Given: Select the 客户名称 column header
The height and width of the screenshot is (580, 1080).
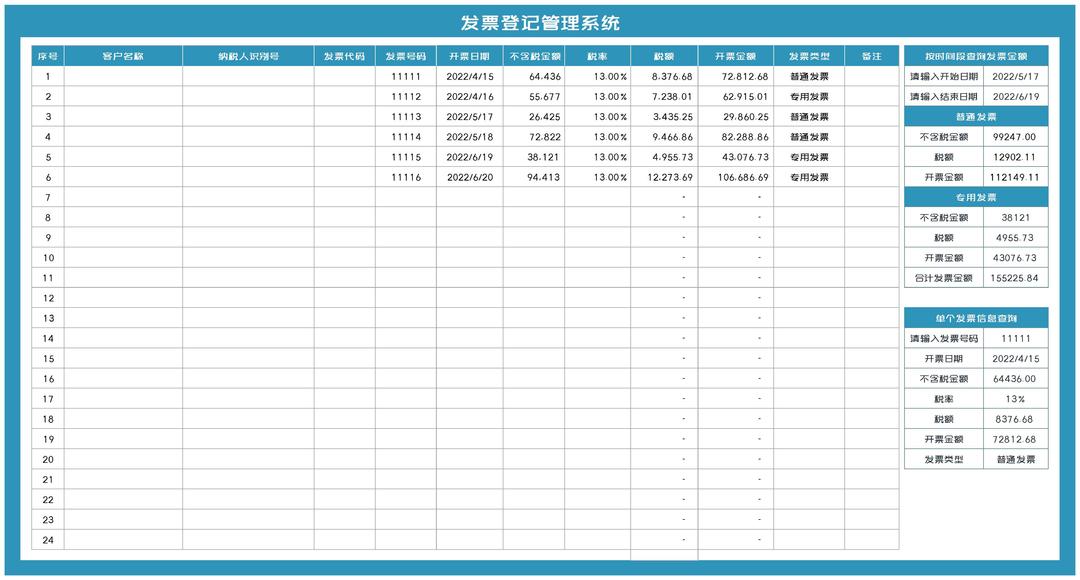Looking at the screenshot, I should click(x=123, y=56).
